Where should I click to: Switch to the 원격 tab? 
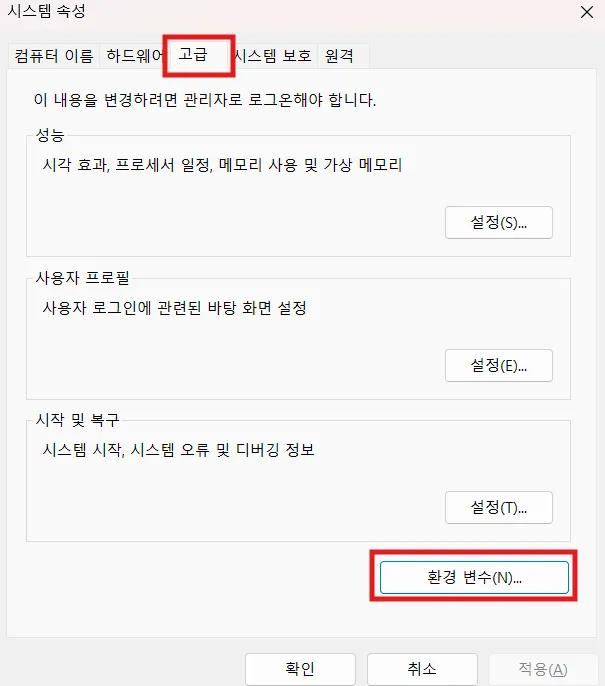(343, 56)
